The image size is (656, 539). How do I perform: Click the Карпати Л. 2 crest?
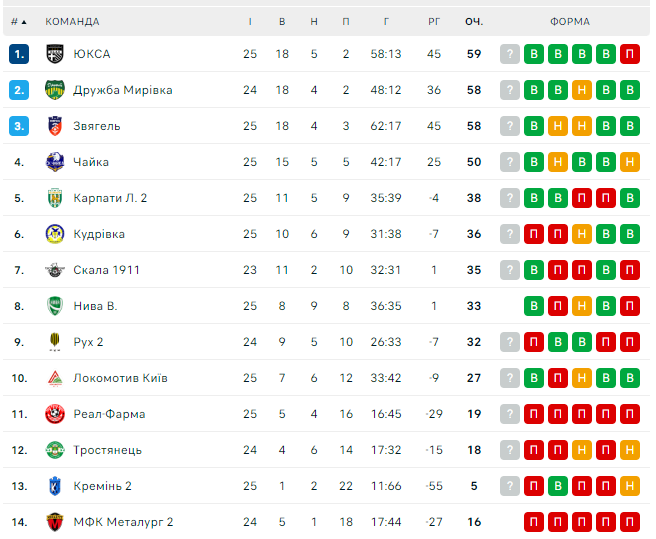click(54, 198)
